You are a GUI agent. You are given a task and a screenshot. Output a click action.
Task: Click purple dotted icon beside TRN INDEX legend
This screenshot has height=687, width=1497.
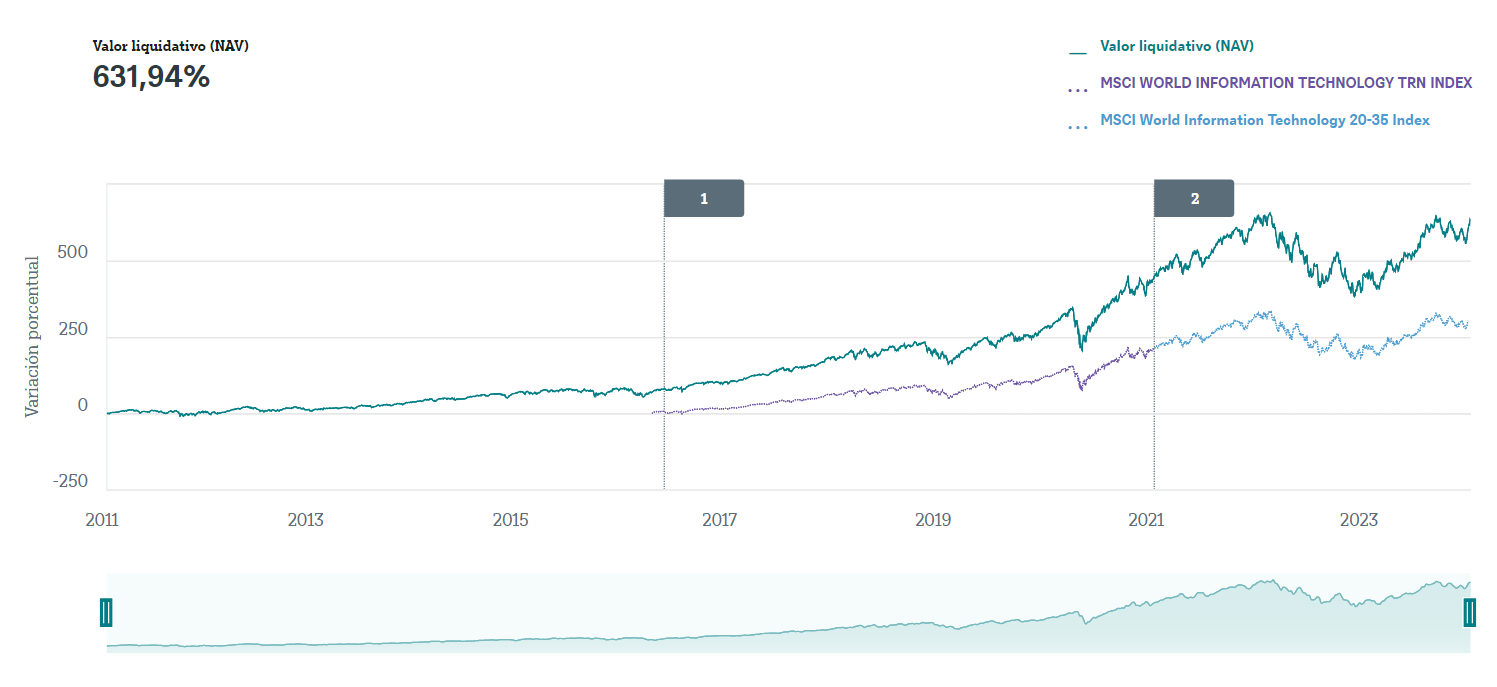(x=1077, y=90)
